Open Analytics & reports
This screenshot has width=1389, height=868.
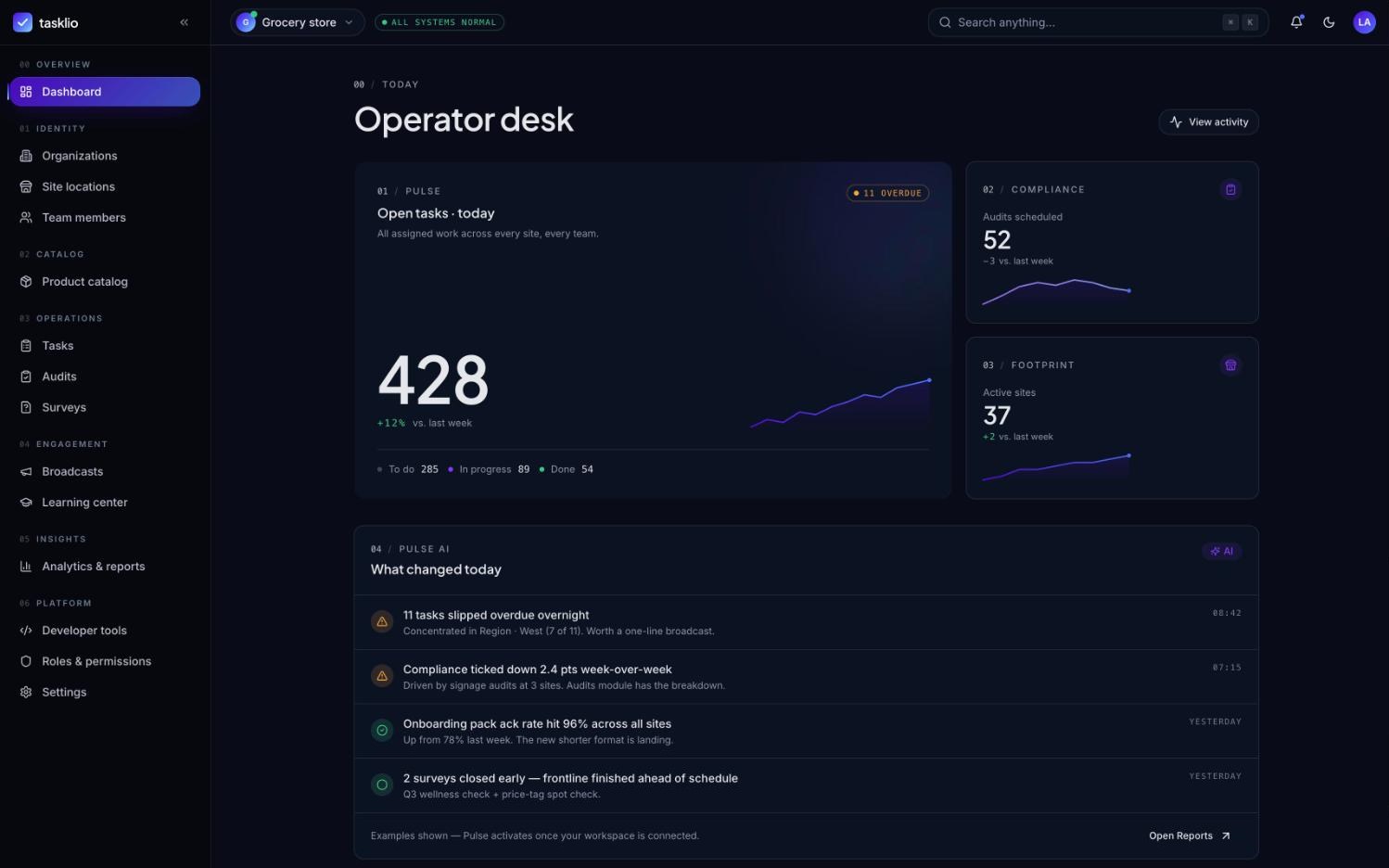104,566
